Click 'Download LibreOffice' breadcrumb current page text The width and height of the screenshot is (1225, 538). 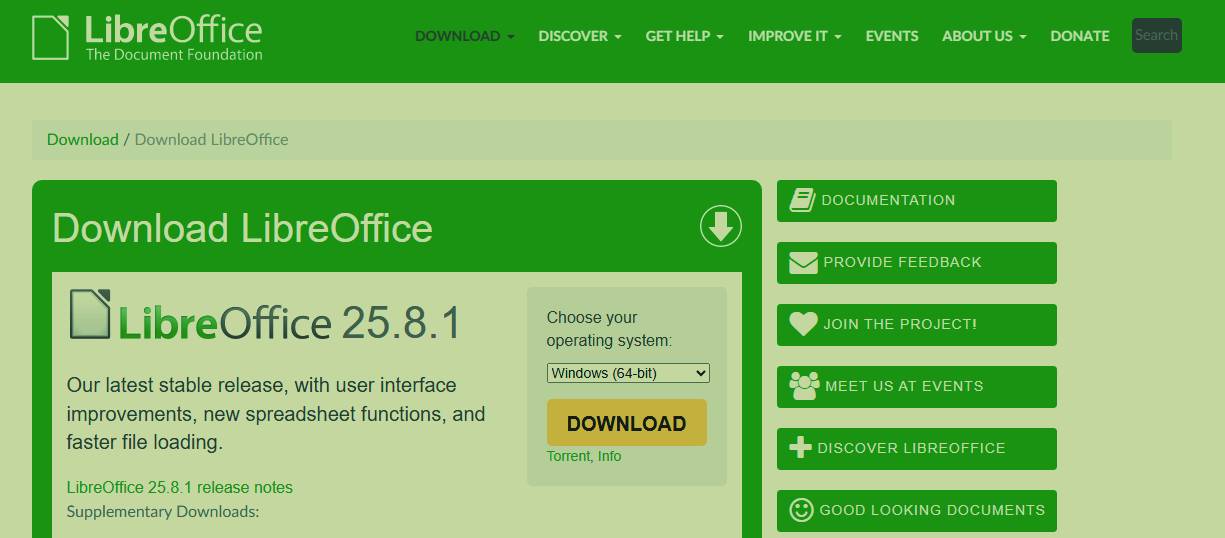coord(212,140)
